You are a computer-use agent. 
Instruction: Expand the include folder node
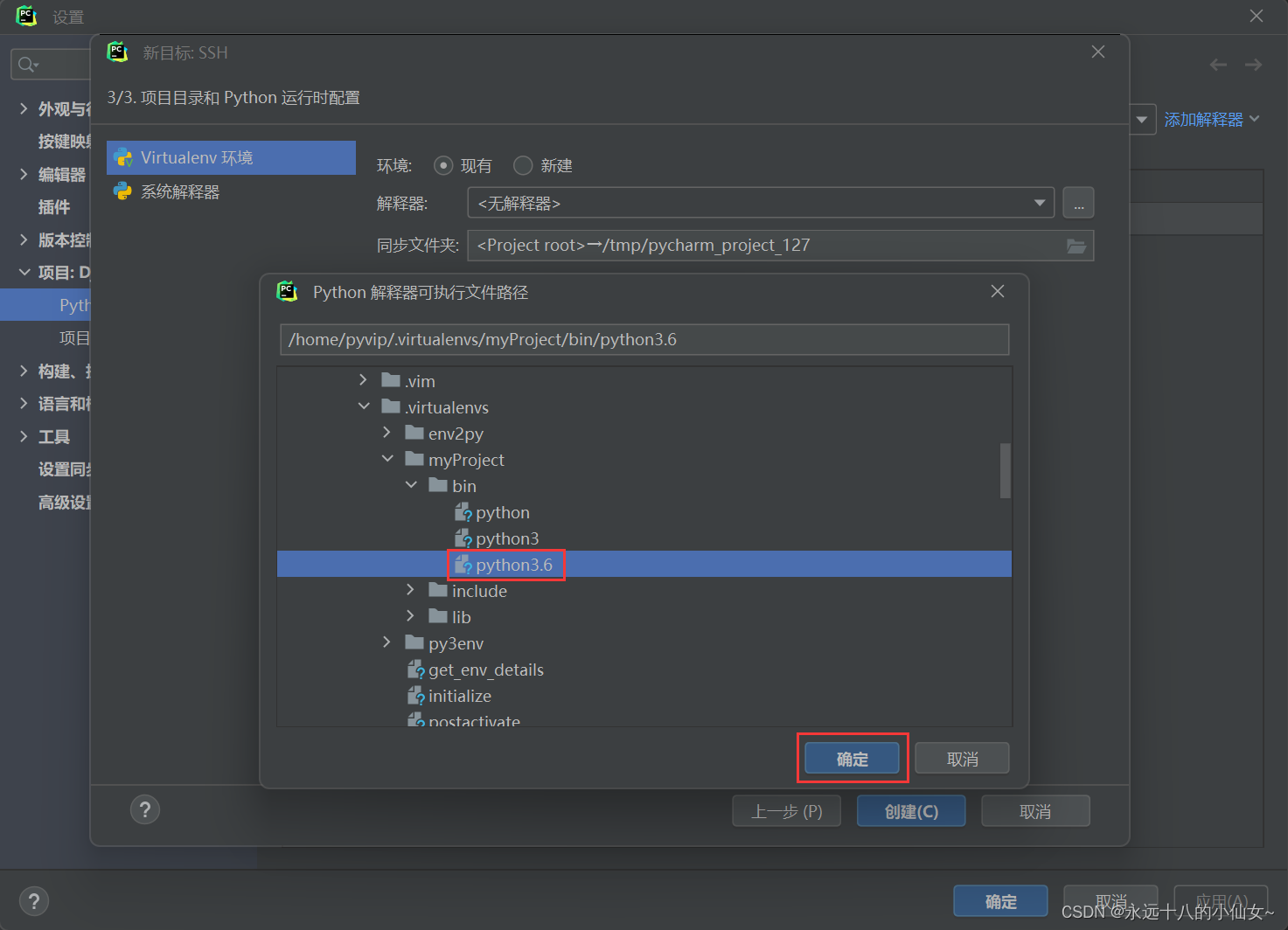coord(410,590)
